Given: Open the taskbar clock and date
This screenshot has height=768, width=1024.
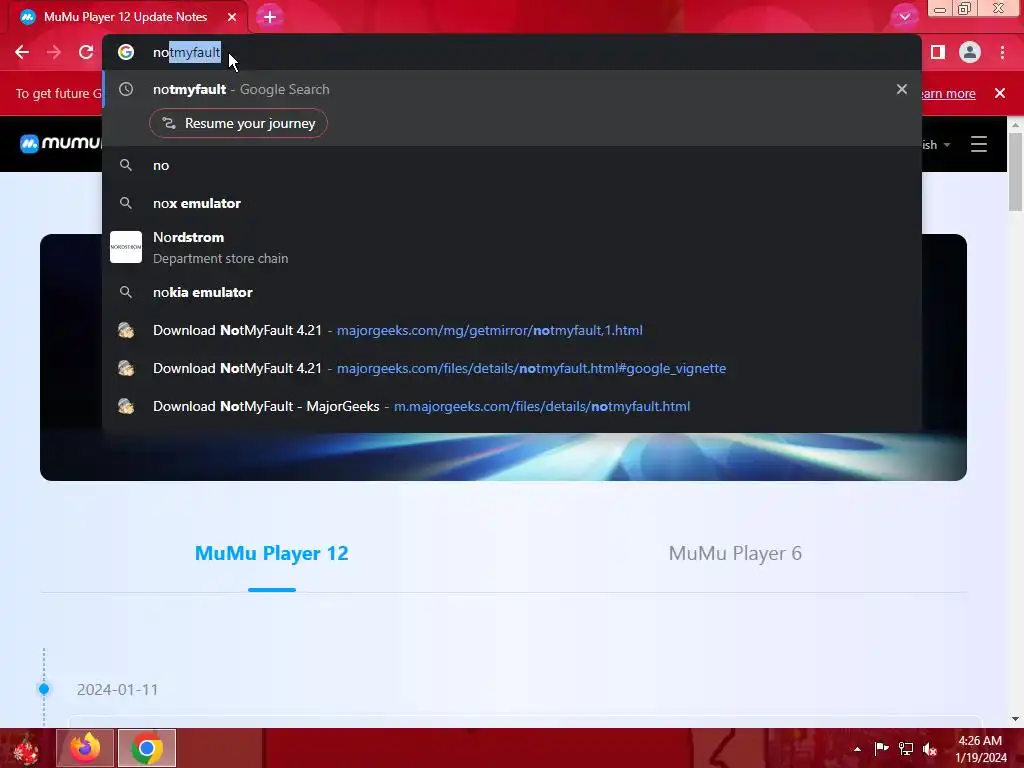Looking at the screenshot, I should click(x=981, y=749).
